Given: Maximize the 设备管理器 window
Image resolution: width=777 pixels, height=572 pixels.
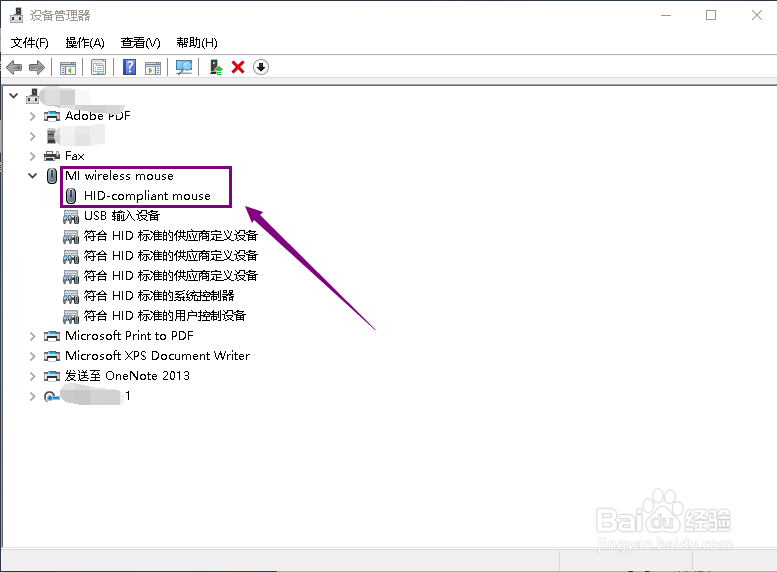Looking at the screenshot, I should [711, 15].
